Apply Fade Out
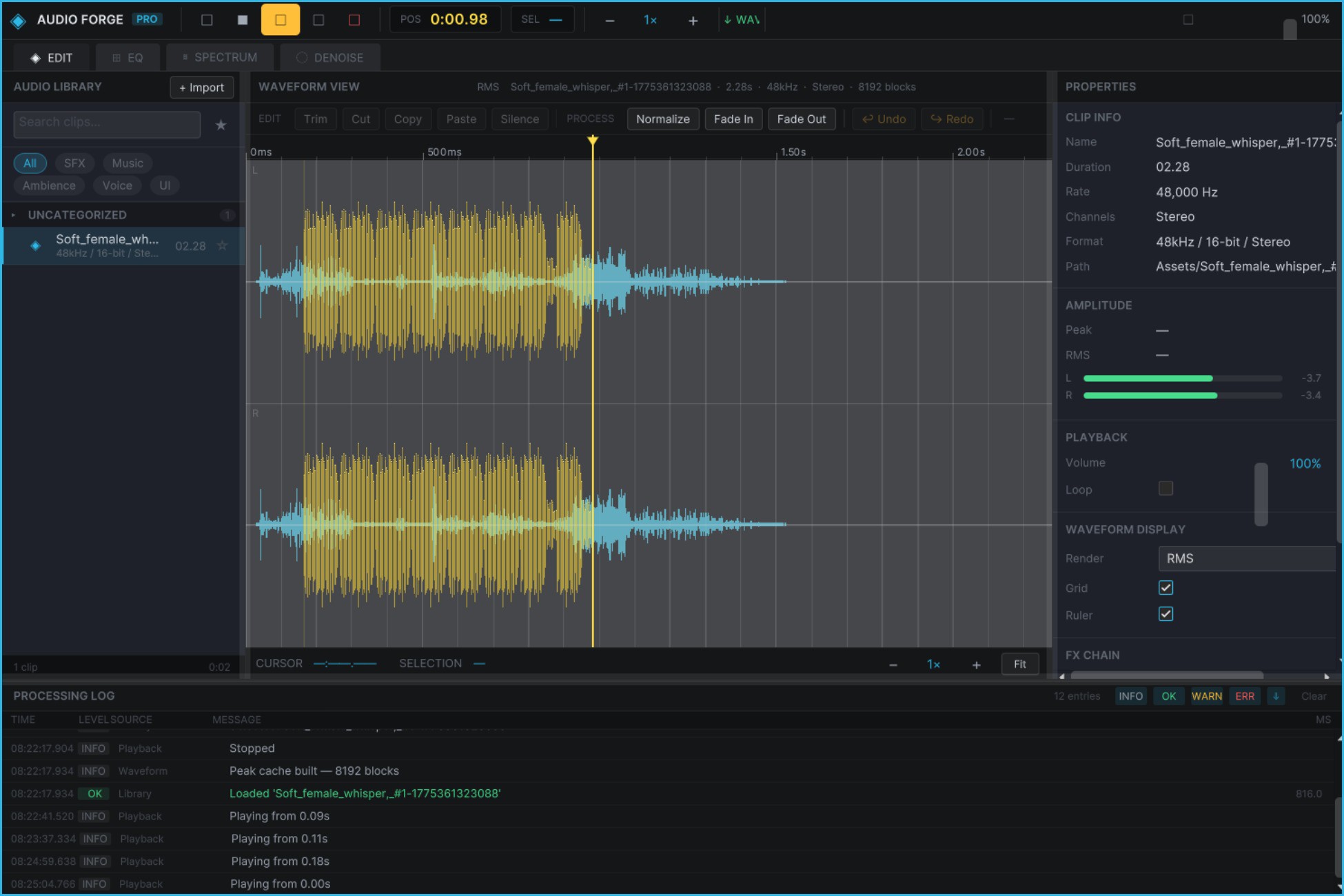This screenshot has height=896, width=1344. (x=801, y=119)
